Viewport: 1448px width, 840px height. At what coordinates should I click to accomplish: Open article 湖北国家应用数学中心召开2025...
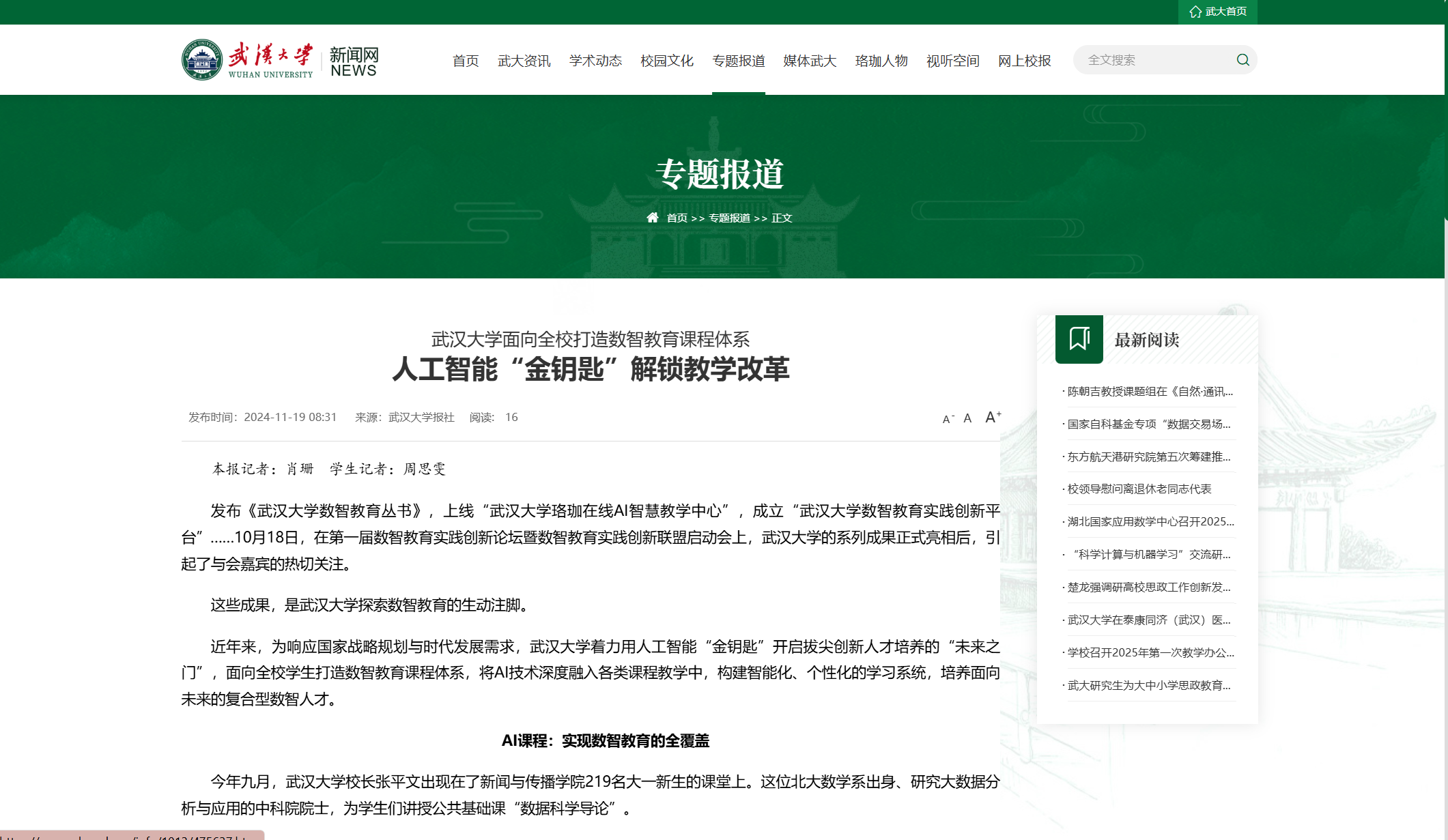(1150, 521)
